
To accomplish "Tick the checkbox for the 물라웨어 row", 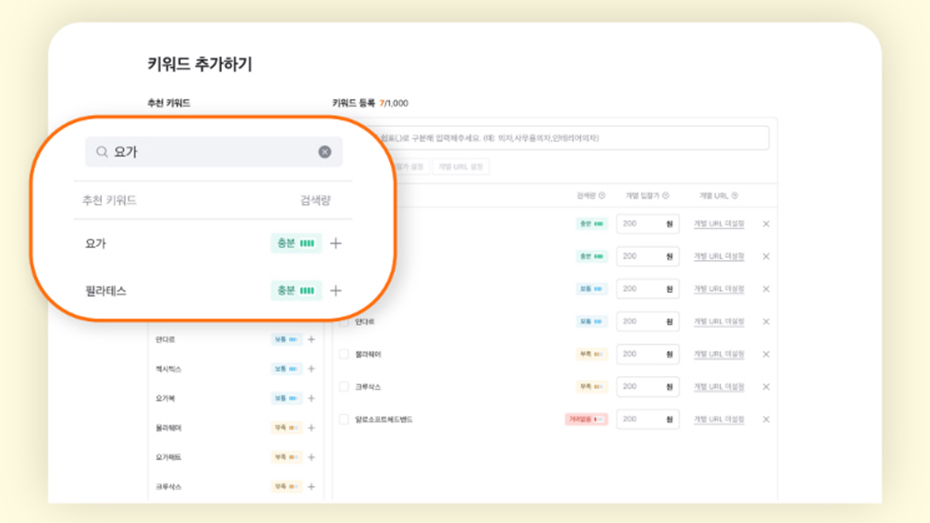I will click(344, 354).
